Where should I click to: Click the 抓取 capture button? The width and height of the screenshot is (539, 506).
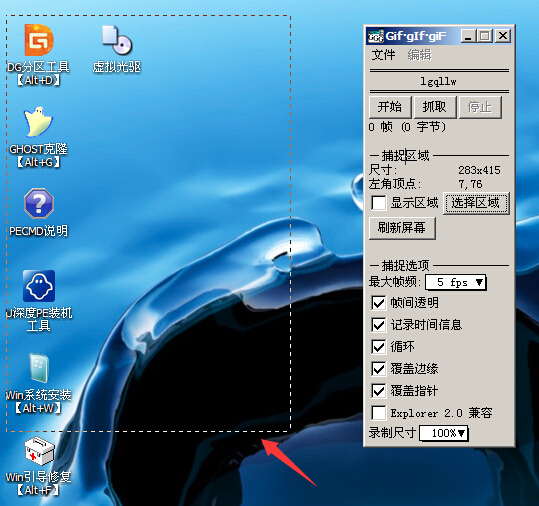click(x=435, y=107)
